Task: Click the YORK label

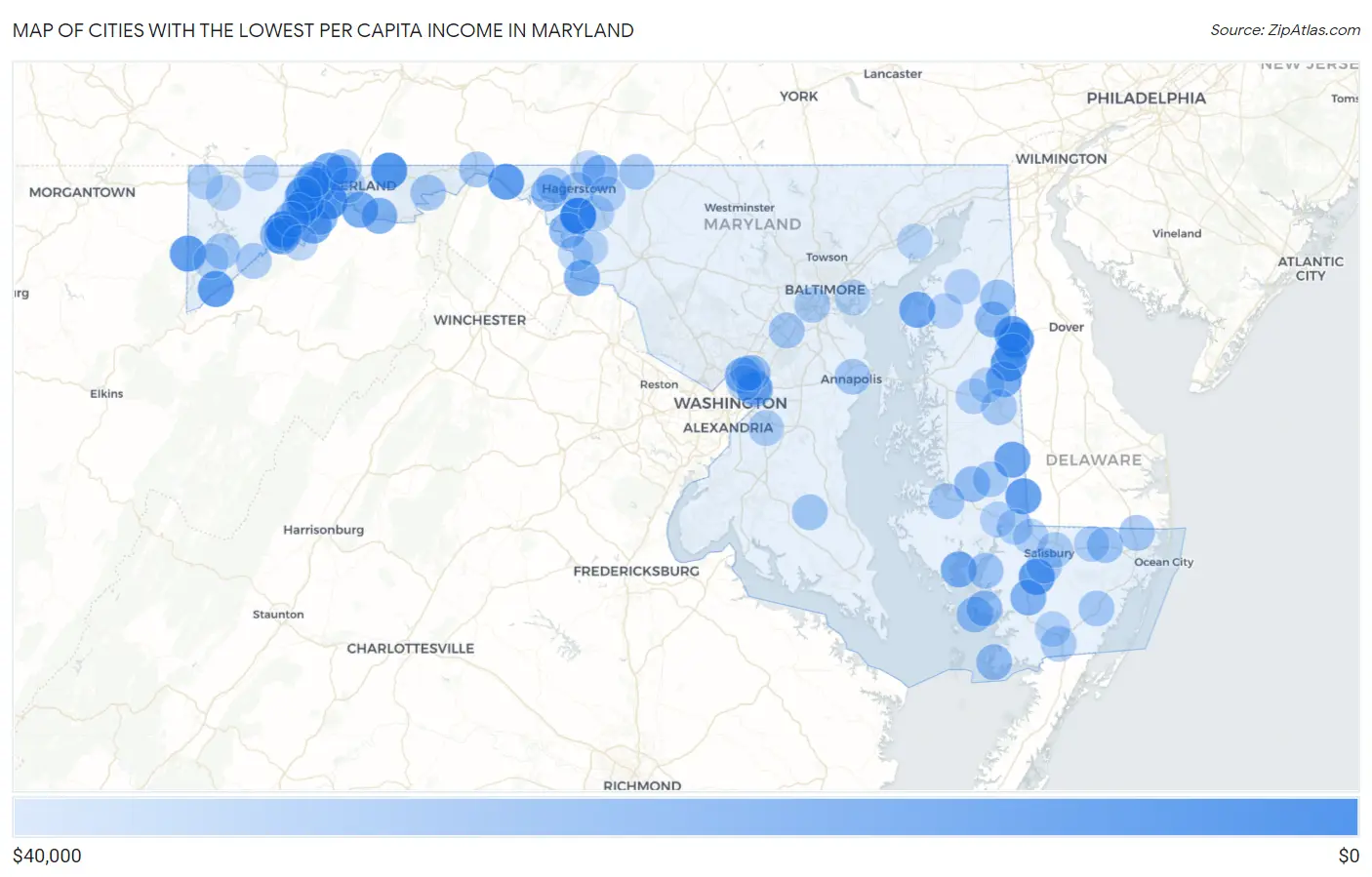Action: [x=798, y=96]
